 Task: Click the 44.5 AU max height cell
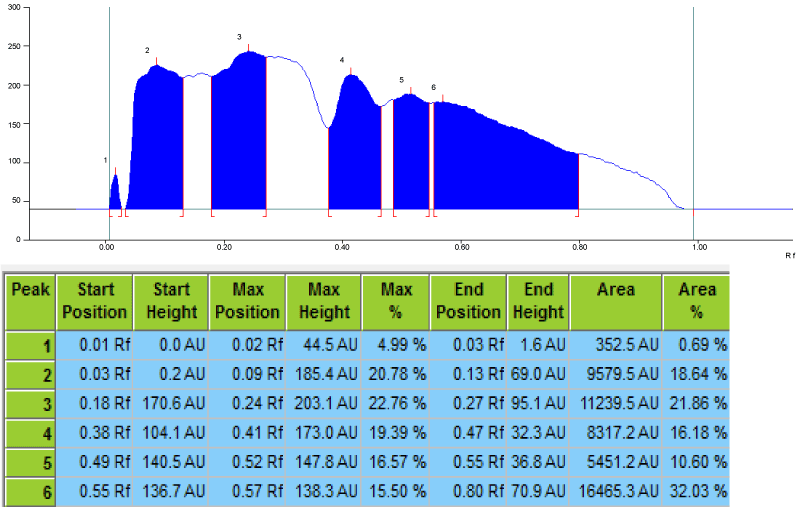323,345
